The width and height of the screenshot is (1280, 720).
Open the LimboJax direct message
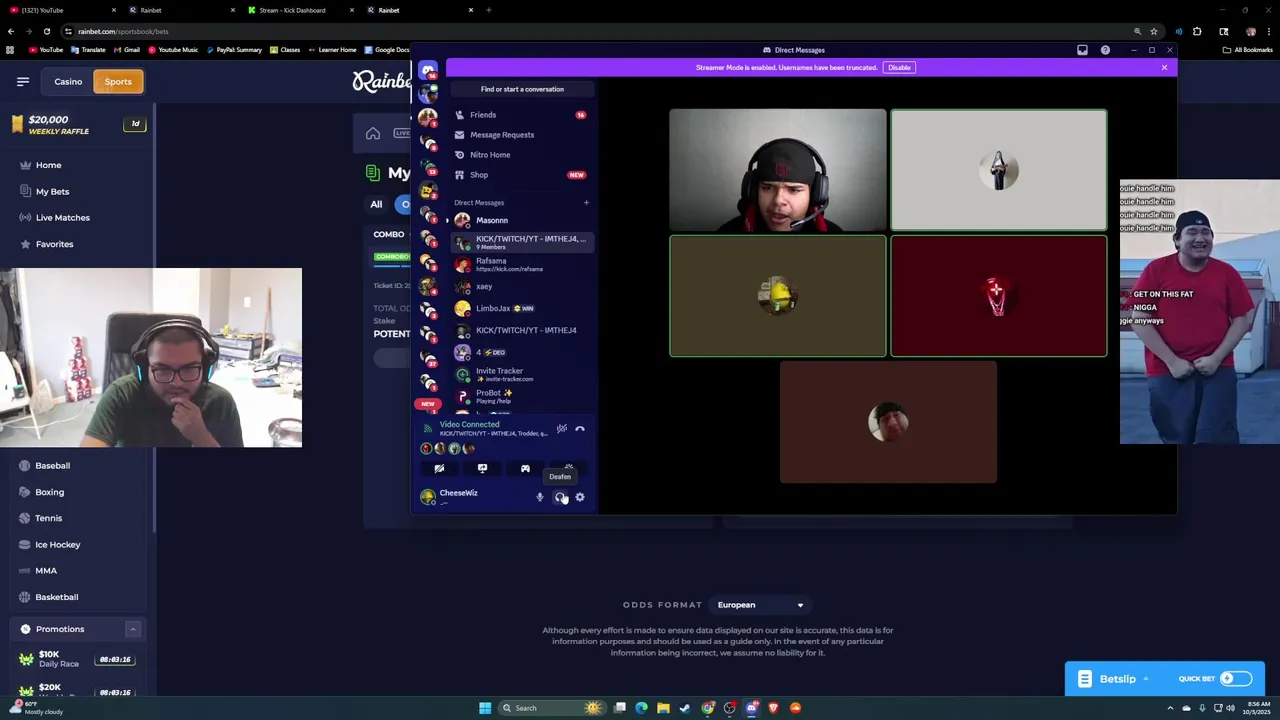click(x=520, y=308)
